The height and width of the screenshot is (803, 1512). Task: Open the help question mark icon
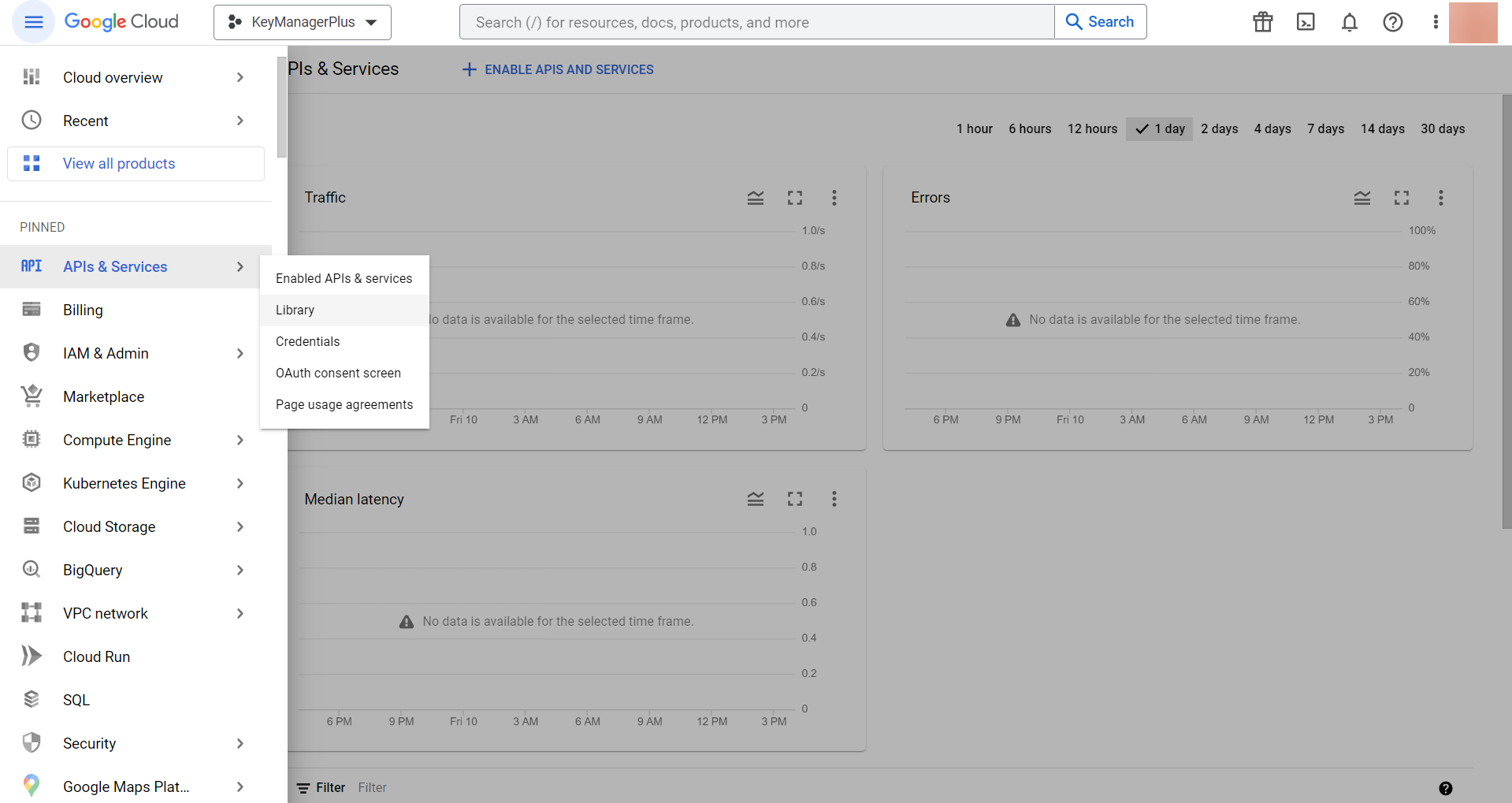[x=1393, y=22]
